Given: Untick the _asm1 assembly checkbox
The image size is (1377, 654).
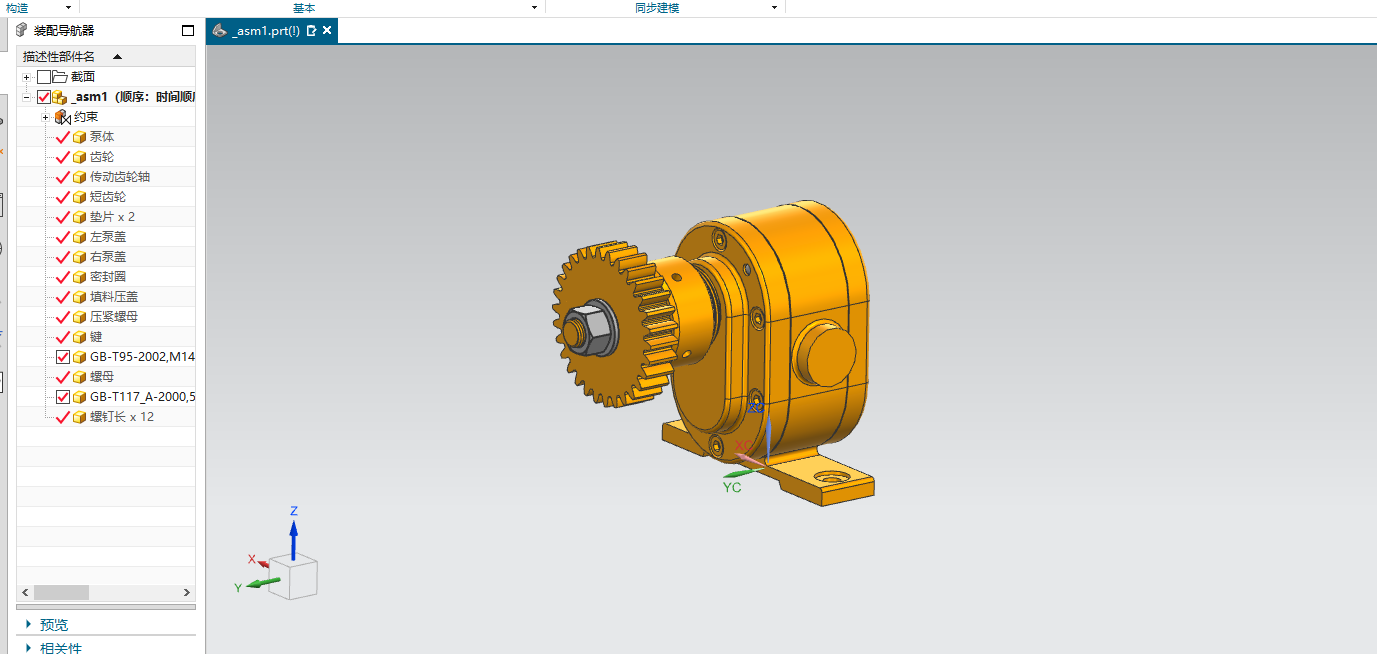Looking at the screenshot, I should coord(43,97).
